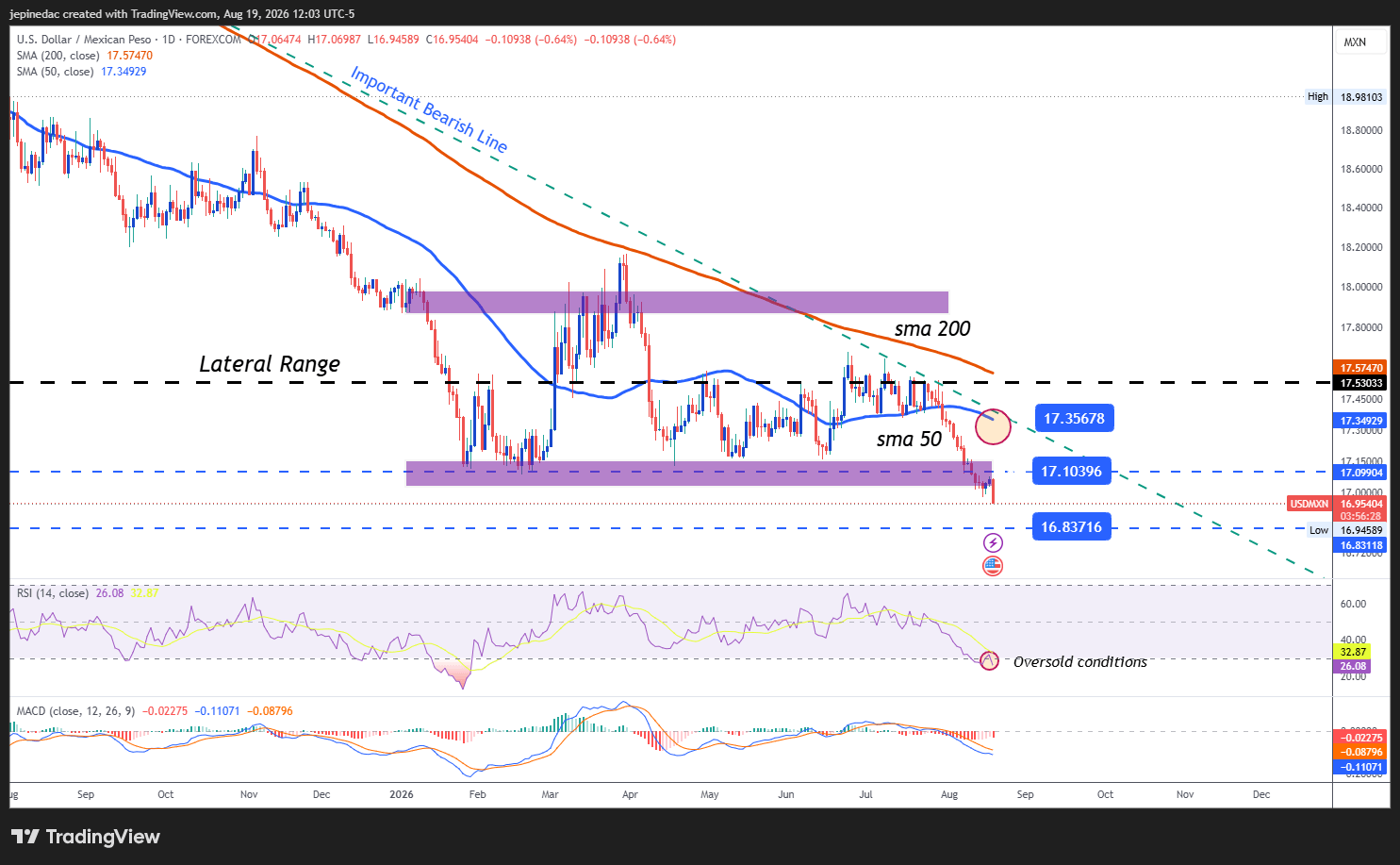1400x865 pixels.
Task: Click the orange 17.57470 price-axis tag
Action: (x=1361, y=368)
